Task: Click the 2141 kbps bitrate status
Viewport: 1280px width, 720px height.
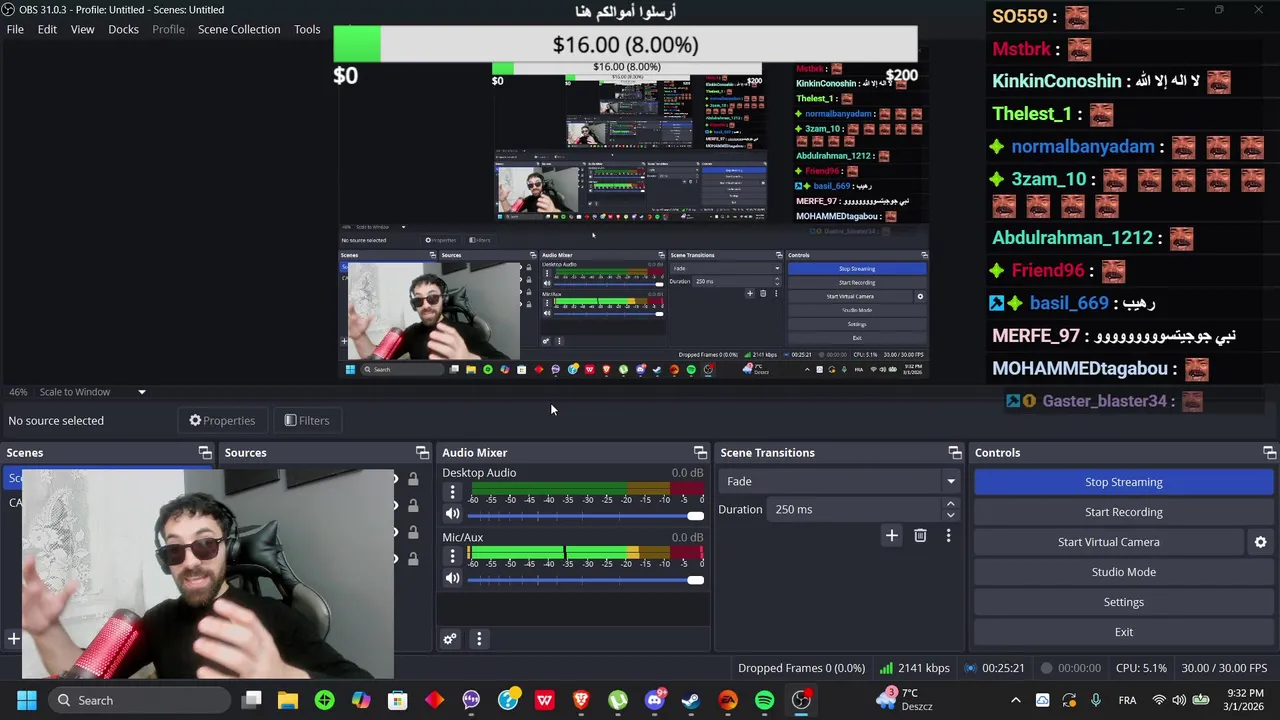Action: pos(914,668)
